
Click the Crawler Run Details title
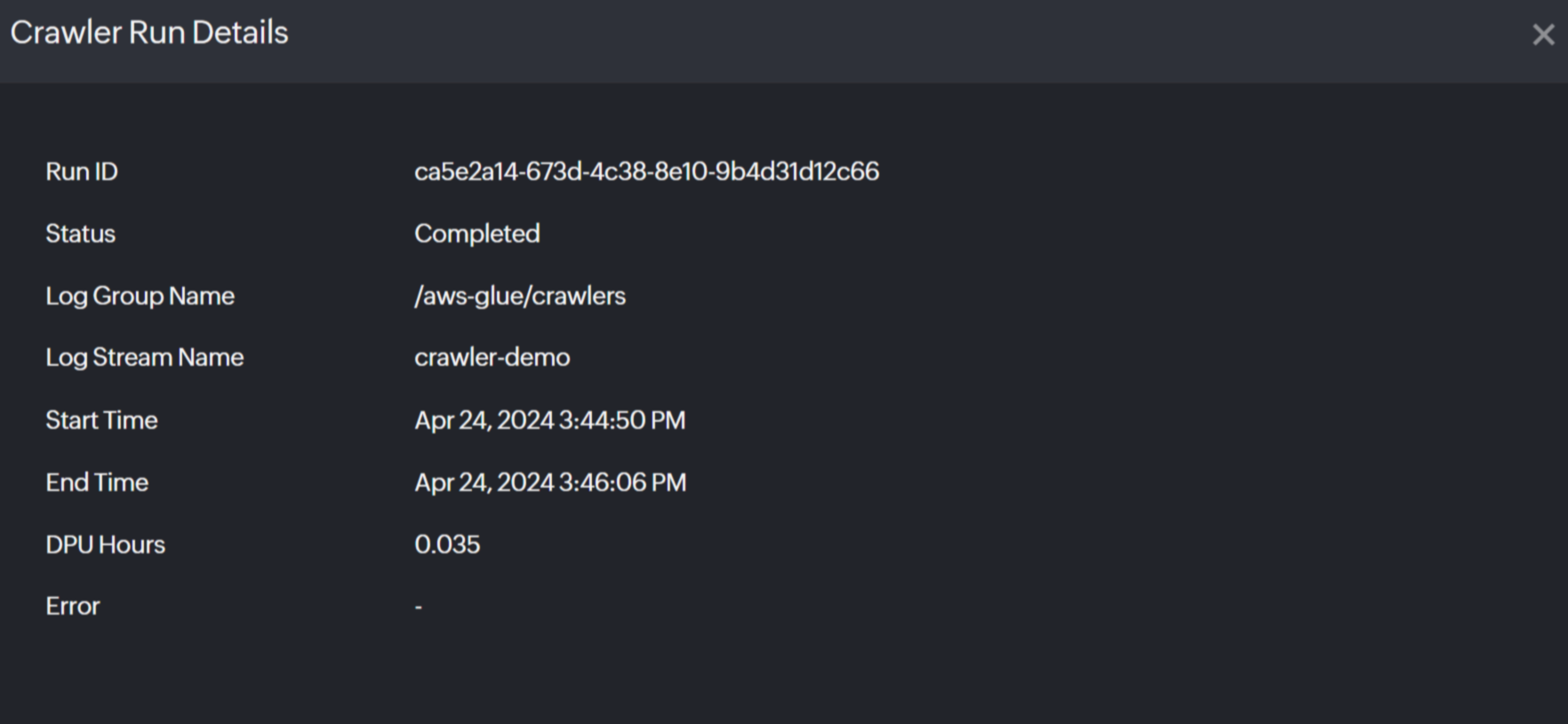click(x=149, y=33)
